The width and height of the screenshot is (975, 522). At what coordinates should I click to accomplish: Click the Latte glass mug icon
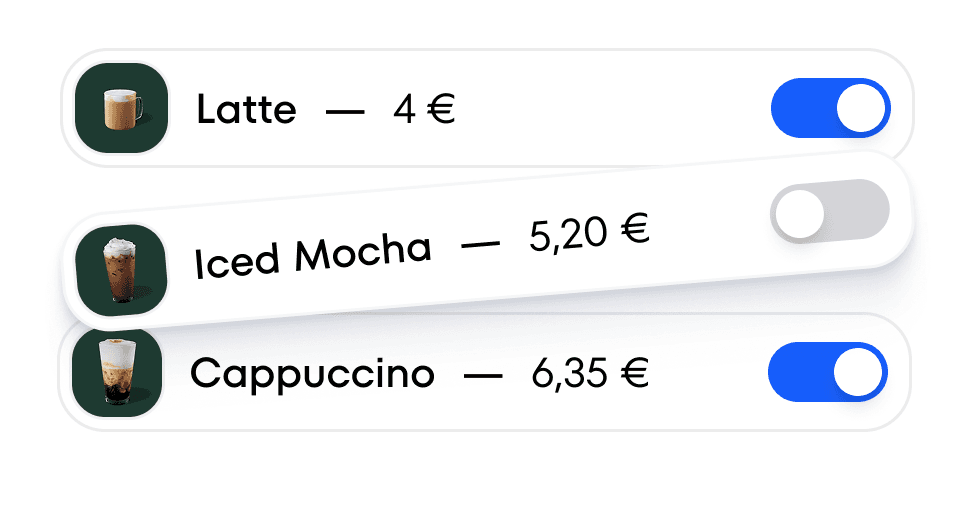click(122, 108)
